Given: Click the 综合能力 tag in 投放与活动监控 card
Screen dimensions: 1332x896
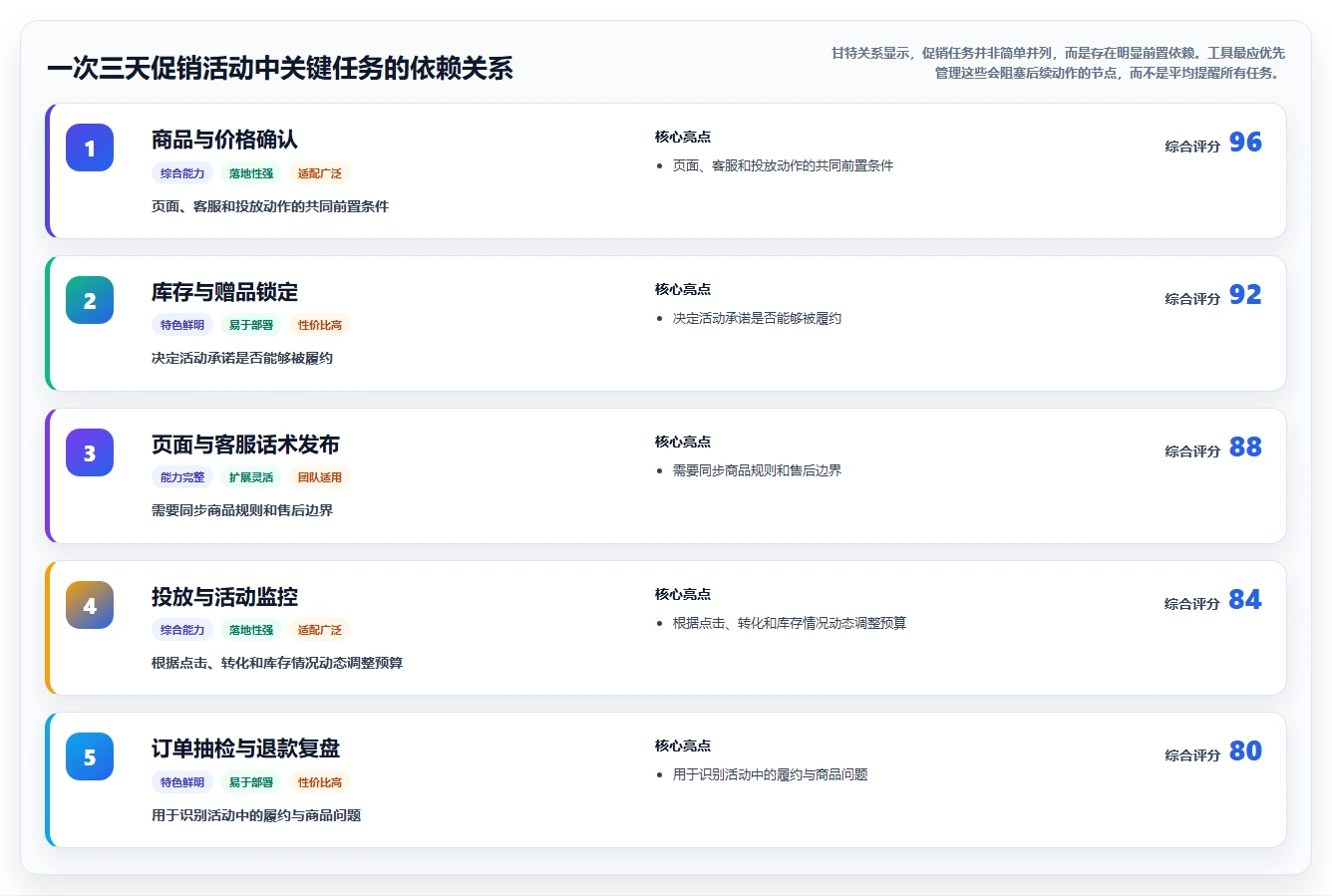Looking at the screenshot, I should tap(182, 630).
